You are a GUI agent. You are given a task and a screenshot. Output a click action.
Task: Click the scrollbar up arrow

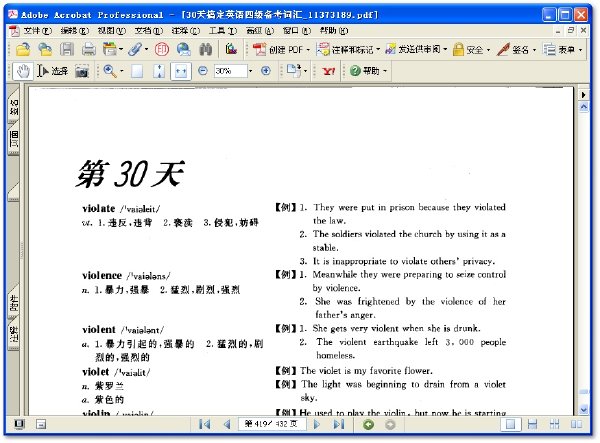[x=584, y=107]
